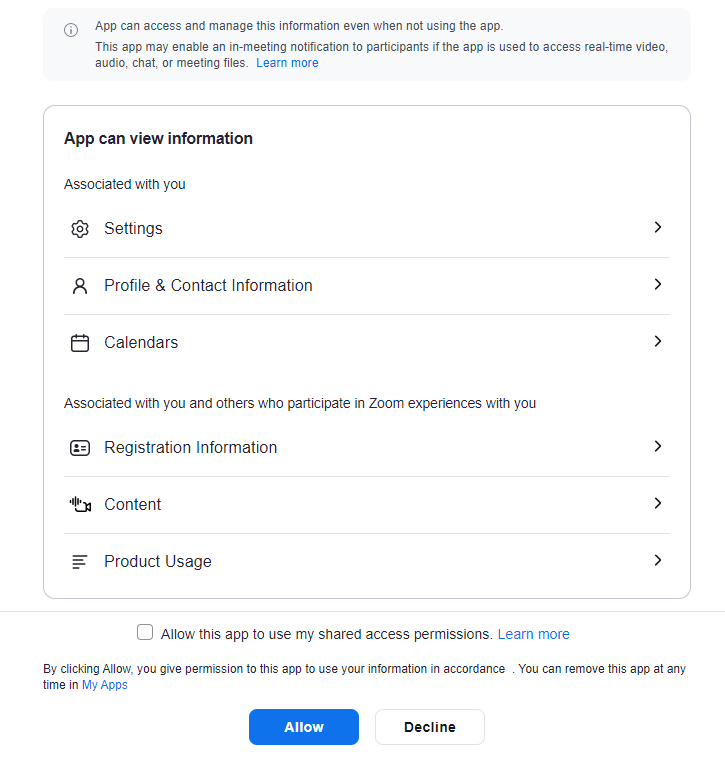This screenshot has height=757, width=725.
Task: Expand Registration Information chevron arrow
Action: click(x=657, y=447)
